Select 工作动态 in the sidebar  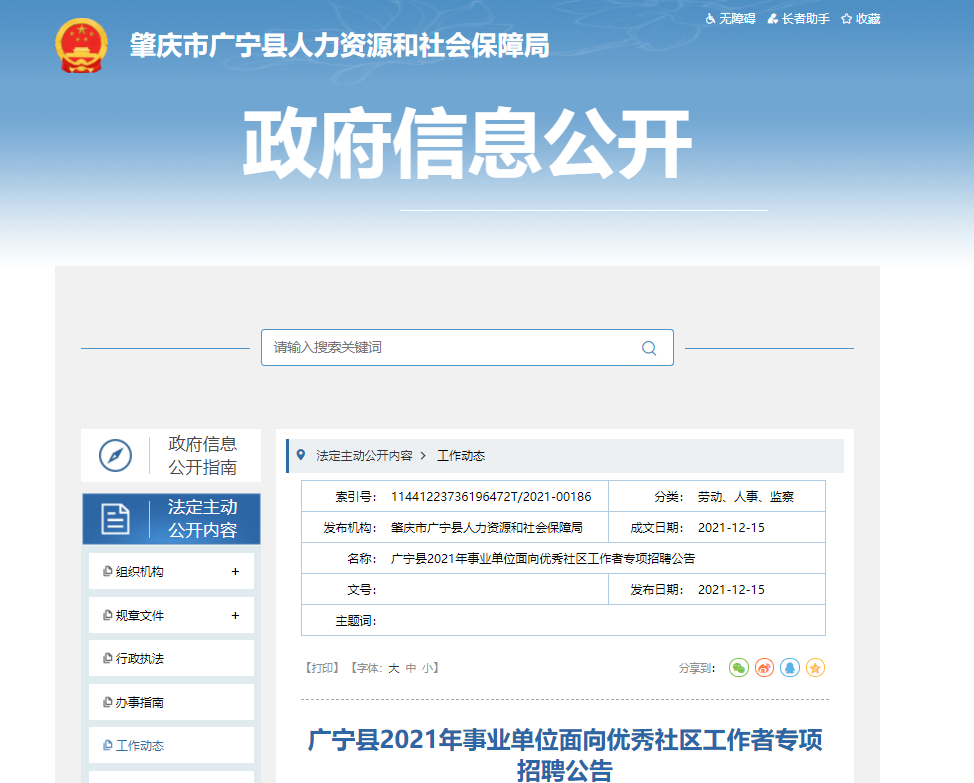pyautogui.click(x=139, y=746)
